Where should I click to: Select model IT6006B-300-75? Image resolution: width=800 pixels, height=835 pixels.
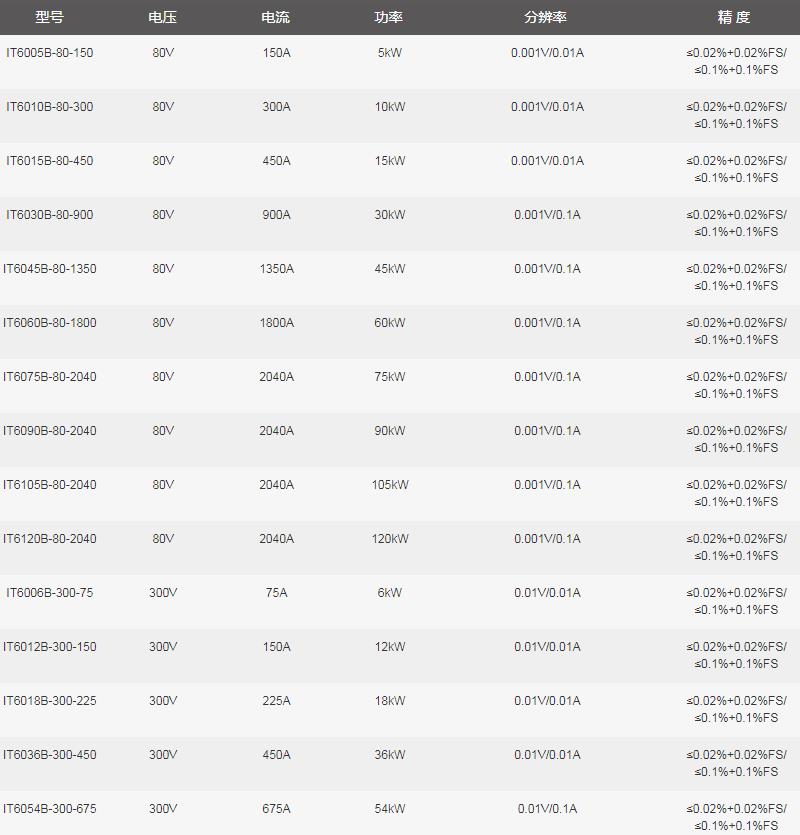point(49,593)
